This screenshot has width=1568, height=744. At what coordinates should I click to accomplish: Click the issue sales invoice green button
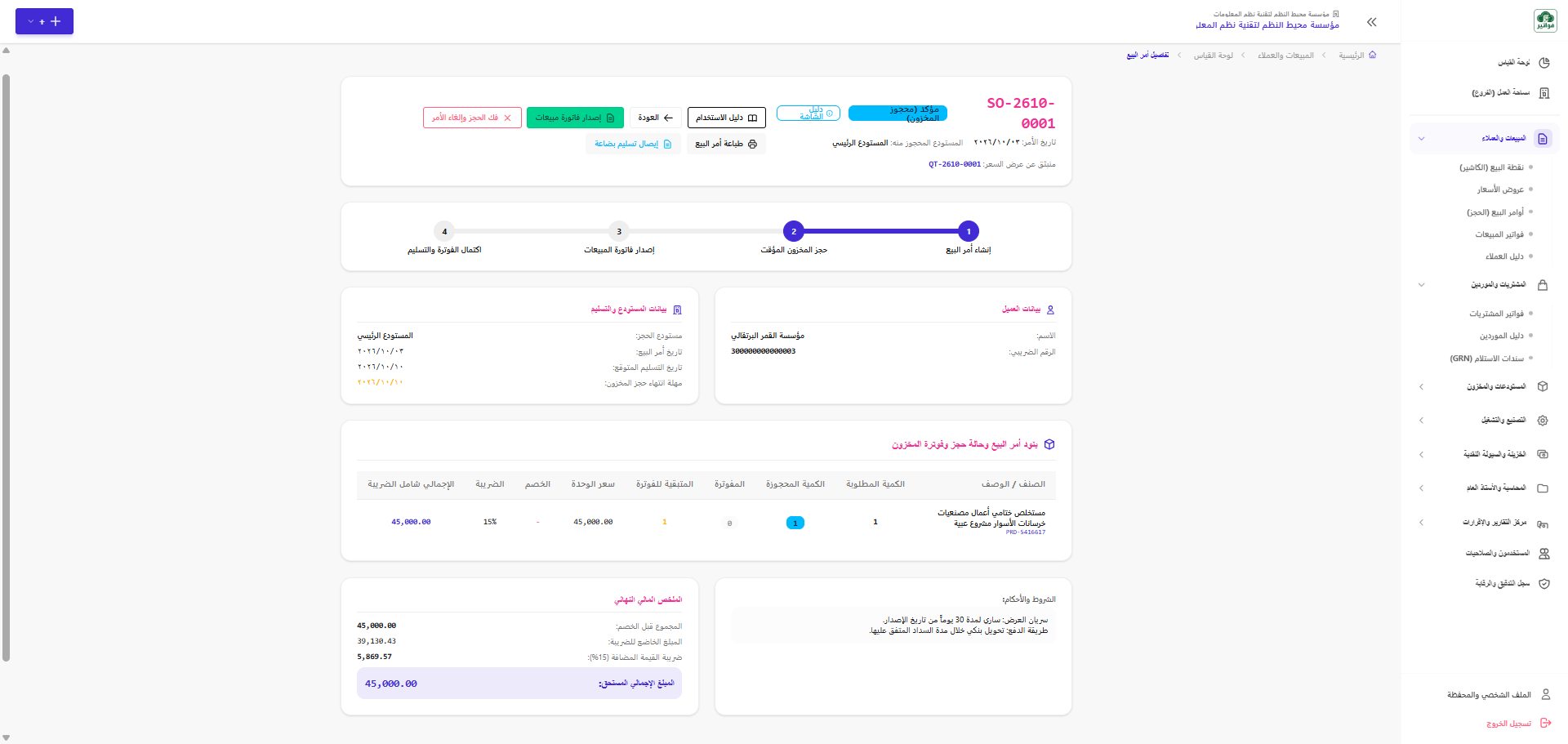pos(575,118)
